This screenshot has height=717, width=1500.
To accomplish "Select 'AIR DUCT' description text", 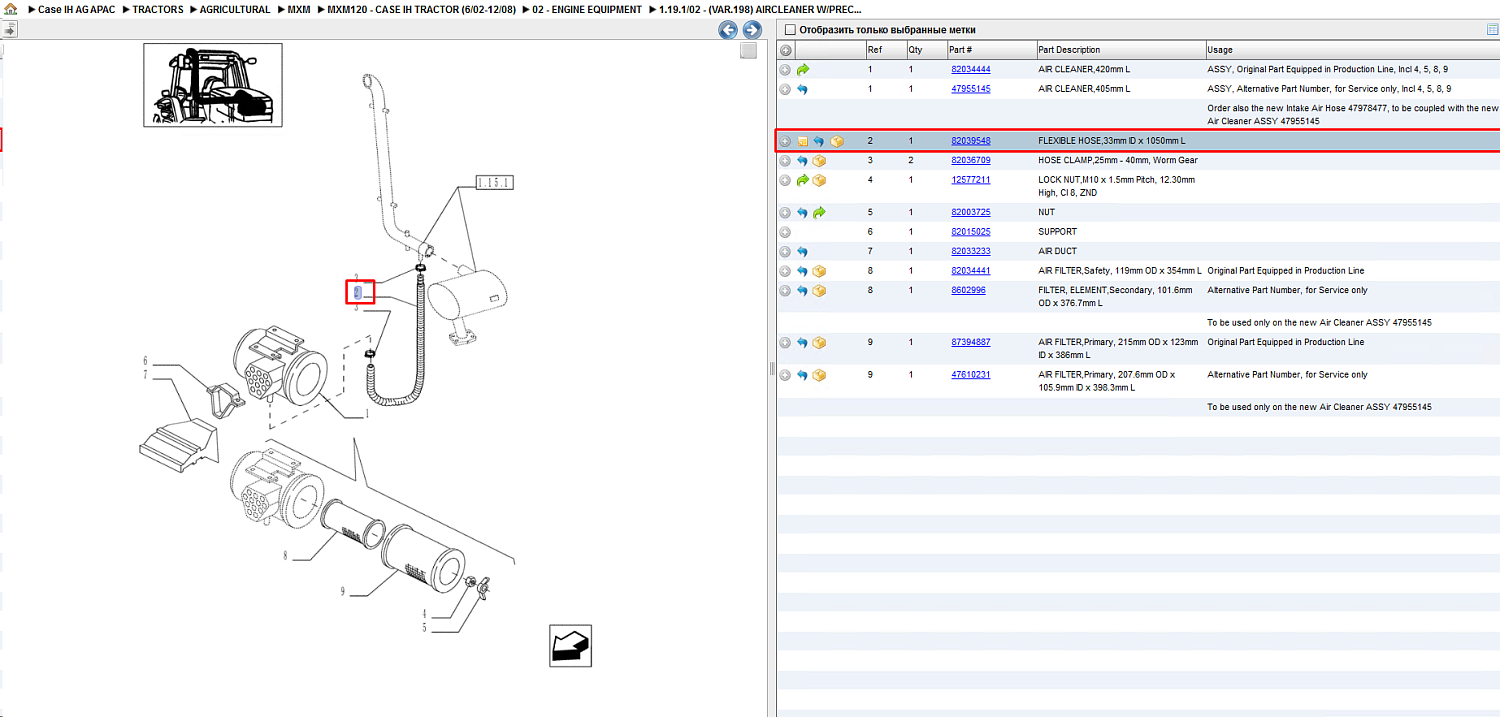I will click(x=1058, y=251).
